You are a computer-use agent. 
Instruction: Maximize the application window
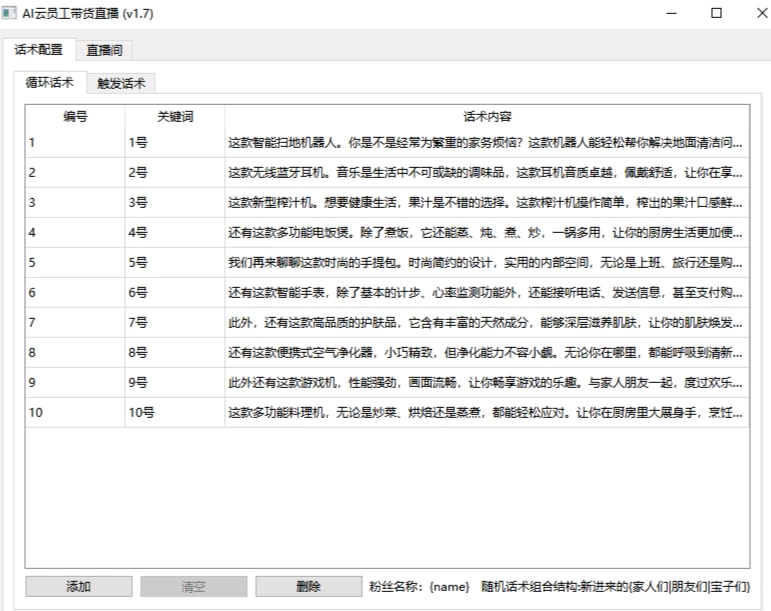pos(716,14)
